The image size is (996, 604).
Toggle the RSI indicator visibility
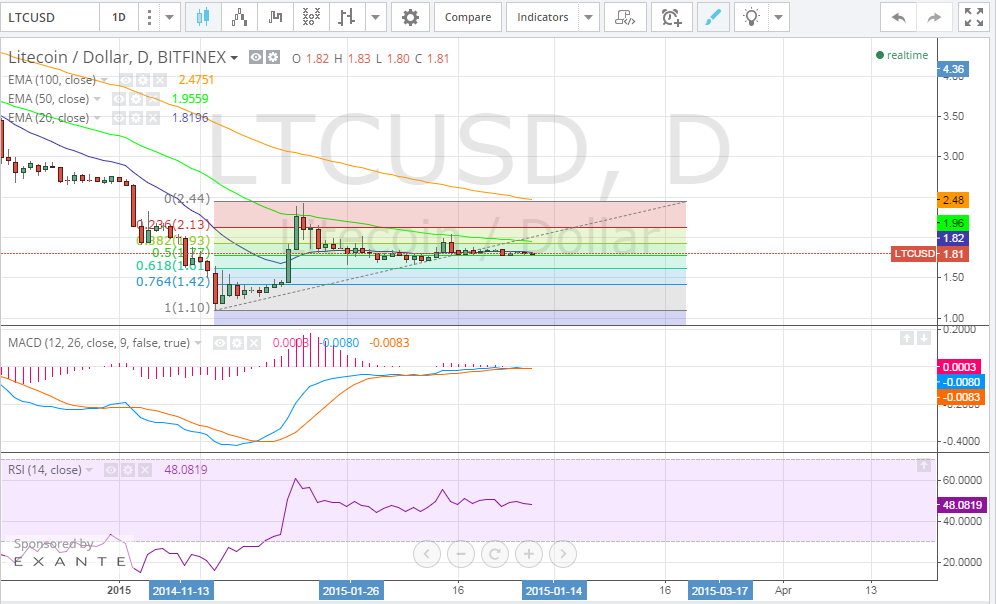tap(110, 469)
